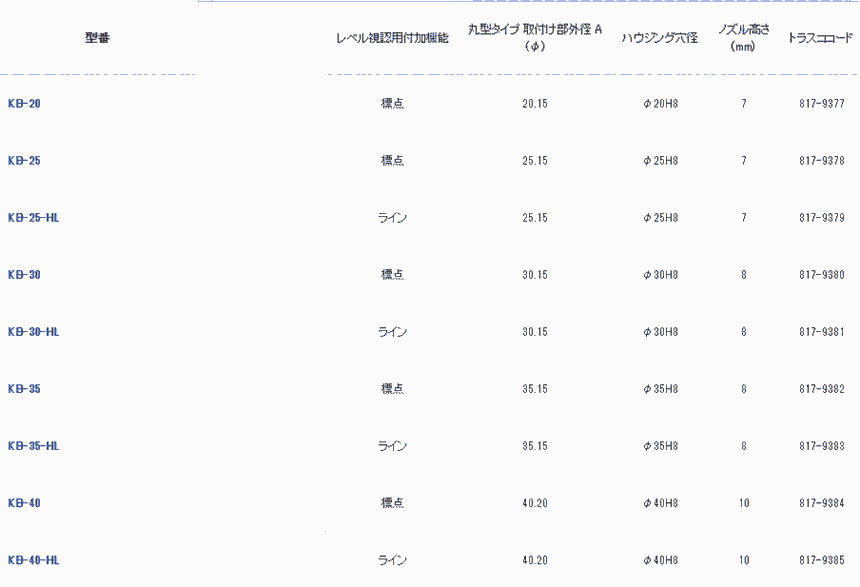860x587 pixels.
Task: Click the 817-9379 Trusco code
Action: [822, 218]
